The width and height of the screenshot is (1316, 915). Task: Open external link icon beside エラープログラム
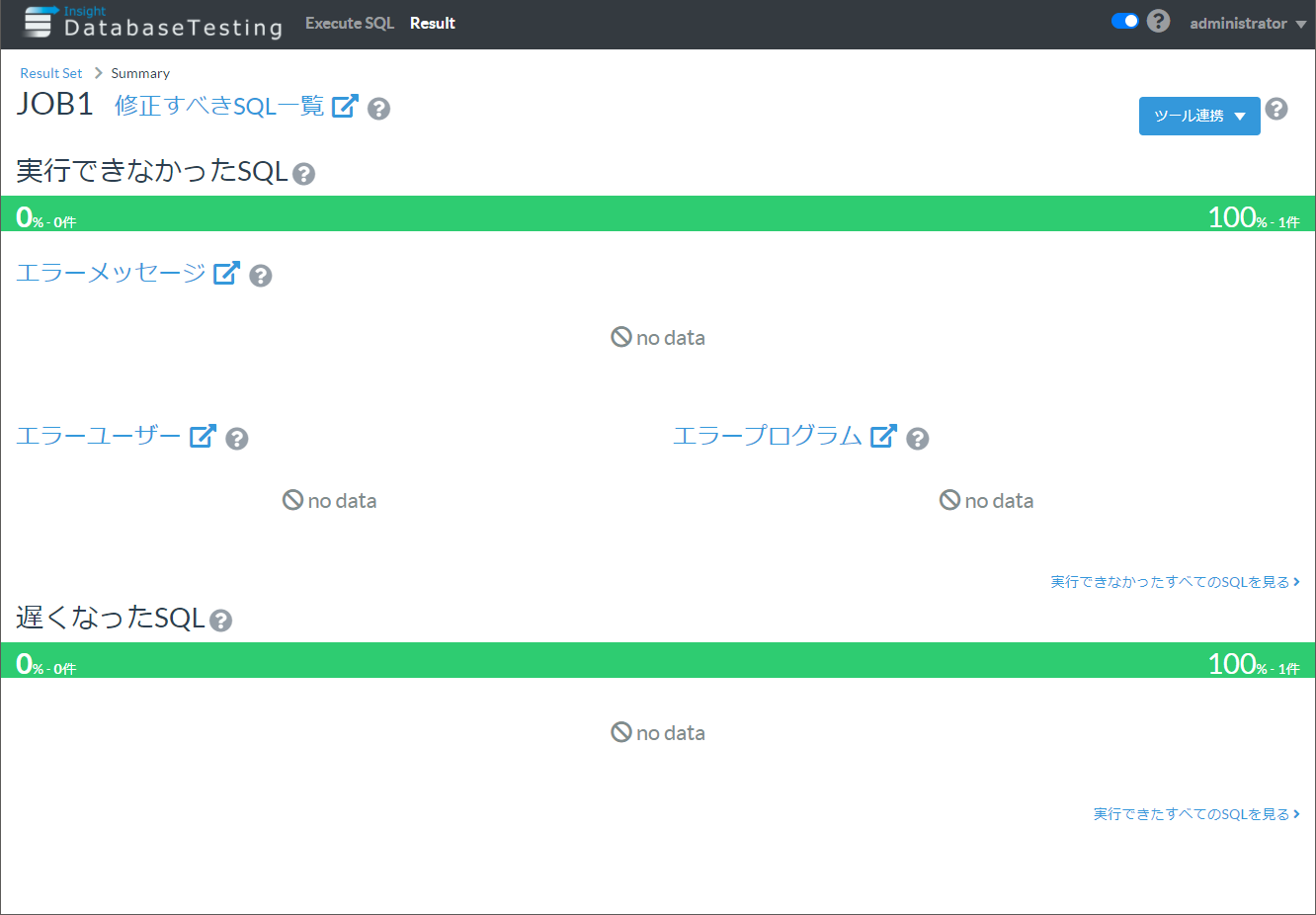click(x=883, y=436)
